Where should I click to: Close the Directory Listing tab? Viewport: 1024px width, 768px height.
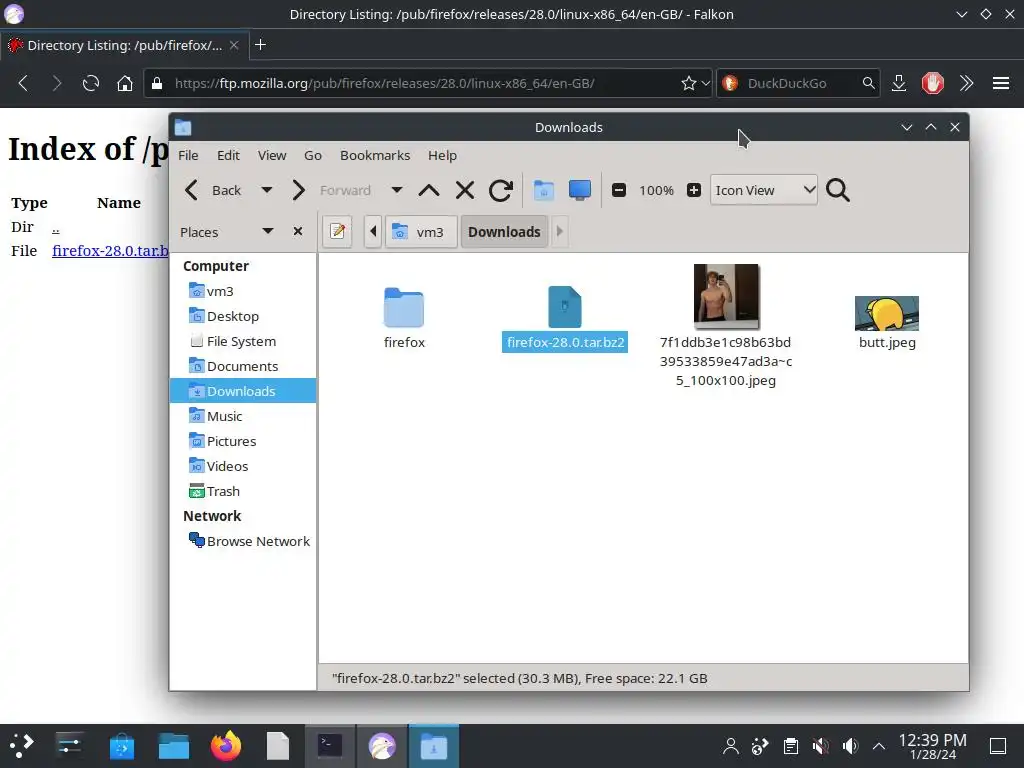[234, 45]
